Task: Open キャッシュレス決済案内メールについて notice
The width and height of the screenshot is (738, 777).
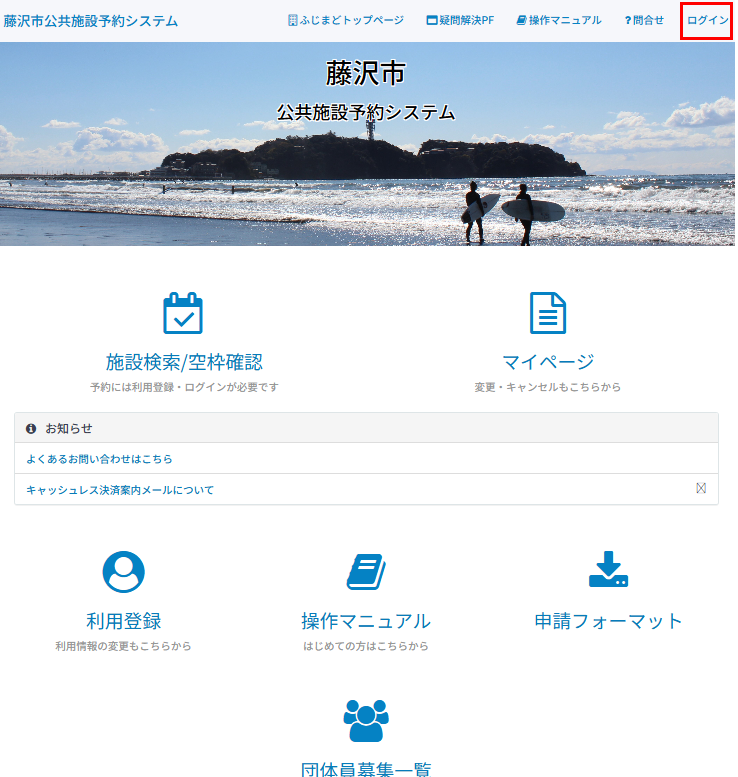Action: [x=120, y=490]
